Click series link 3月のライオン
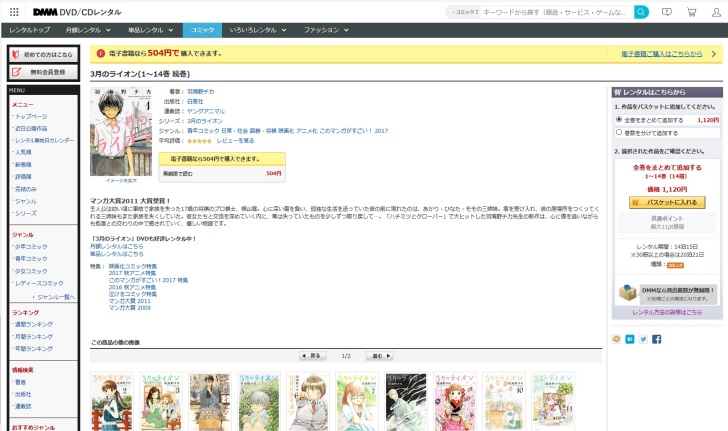 point(205,121)
